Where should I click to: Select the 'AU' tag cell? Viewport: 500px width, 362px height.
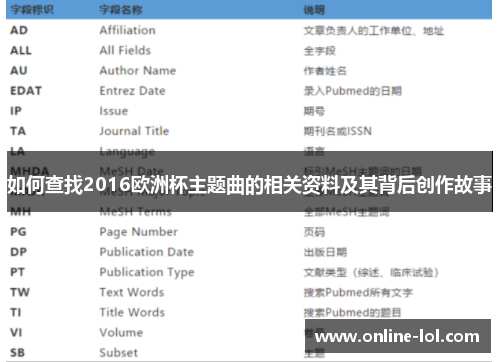(19, 71)
